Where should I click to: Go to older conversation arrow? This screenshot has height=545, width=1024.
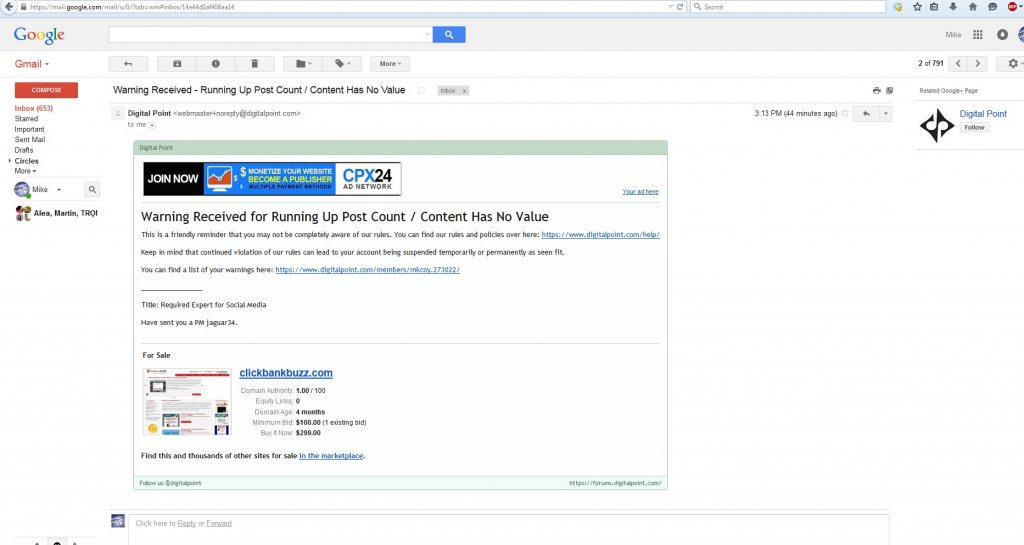[x=978, y=63]
